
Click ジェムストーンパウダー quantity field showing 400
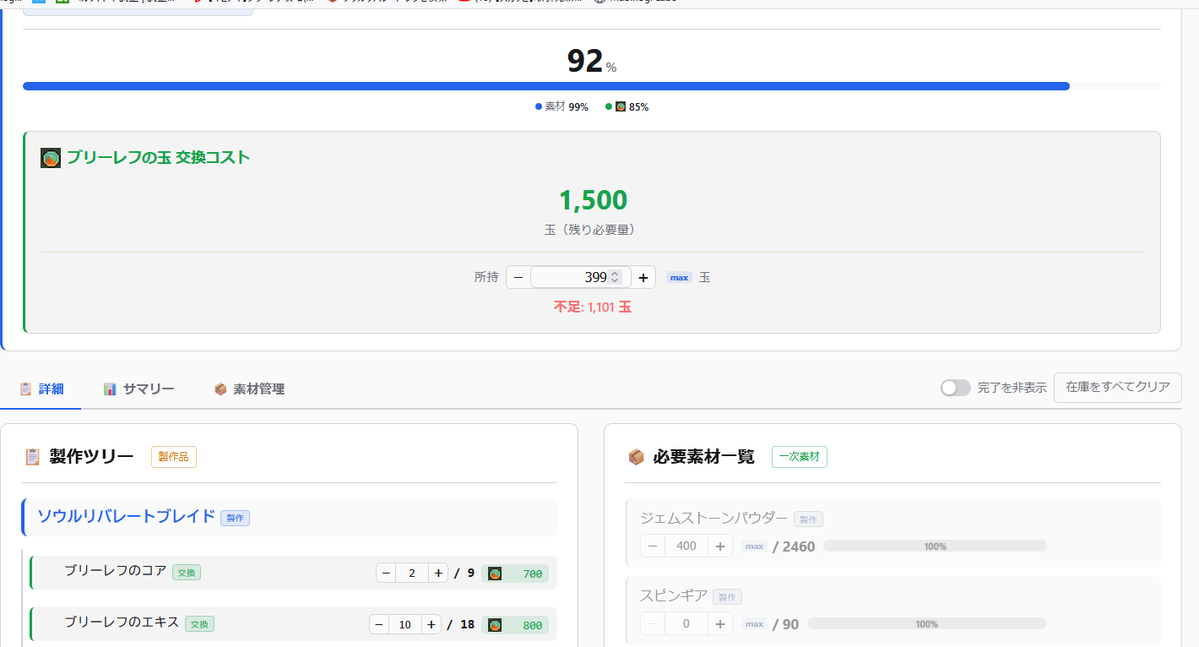(x=687, y=546)
